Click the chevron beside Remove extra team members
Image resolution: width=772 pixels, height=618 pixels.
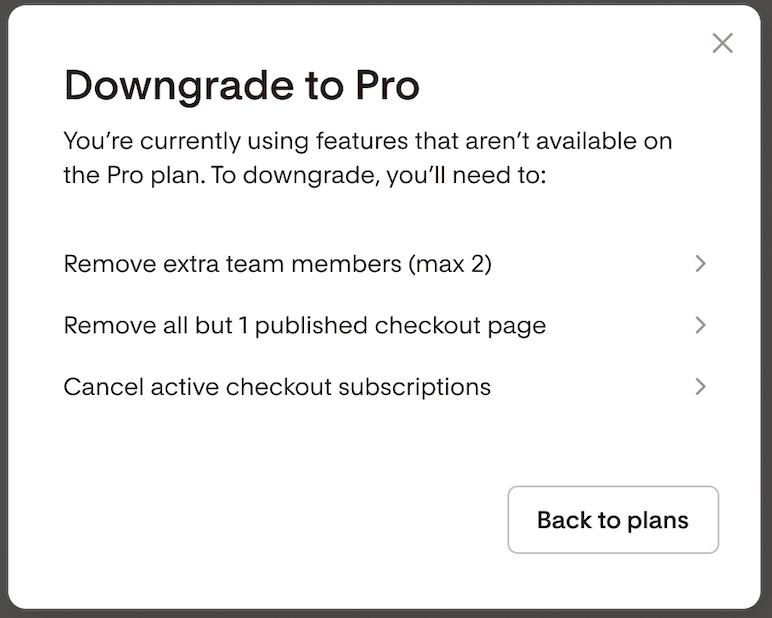(700, 264)
